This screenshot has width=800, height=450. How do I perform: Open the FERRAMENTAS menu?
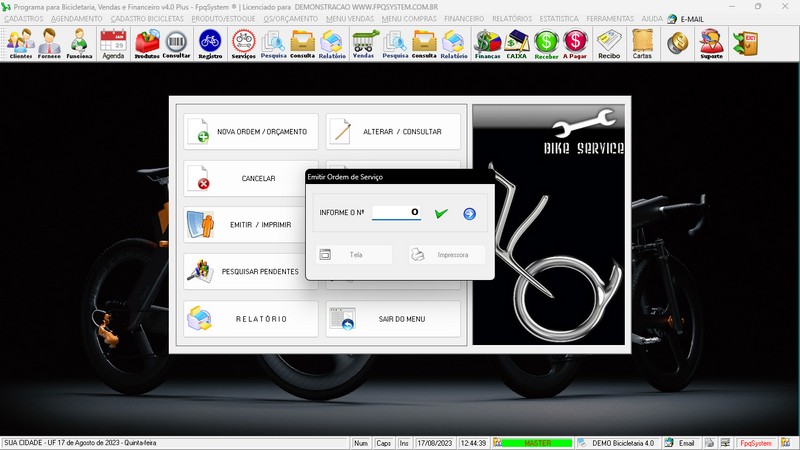tap(610, 18)
